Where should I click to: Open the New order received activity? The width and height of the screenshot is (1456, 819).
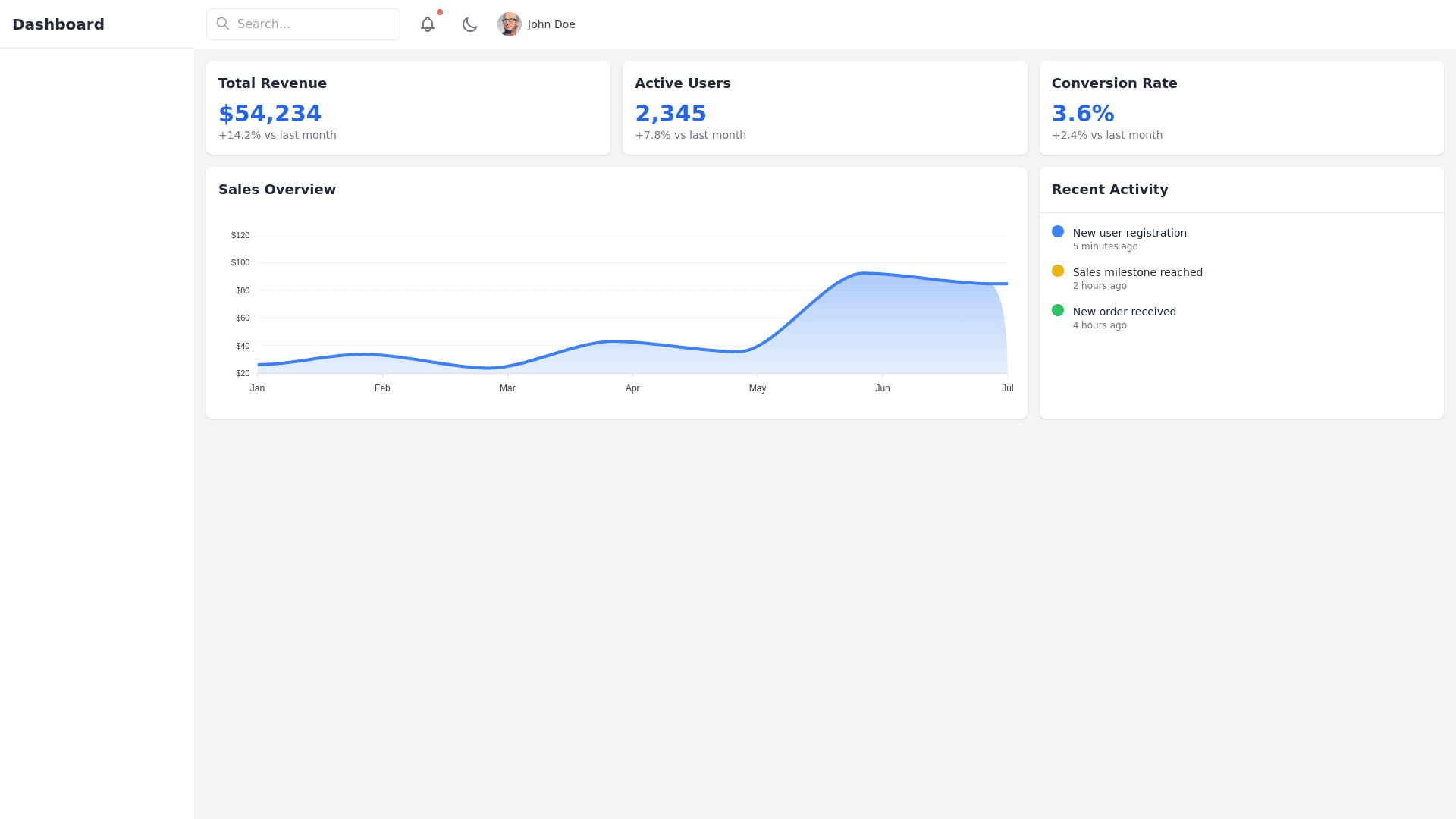click(1124, 312)
